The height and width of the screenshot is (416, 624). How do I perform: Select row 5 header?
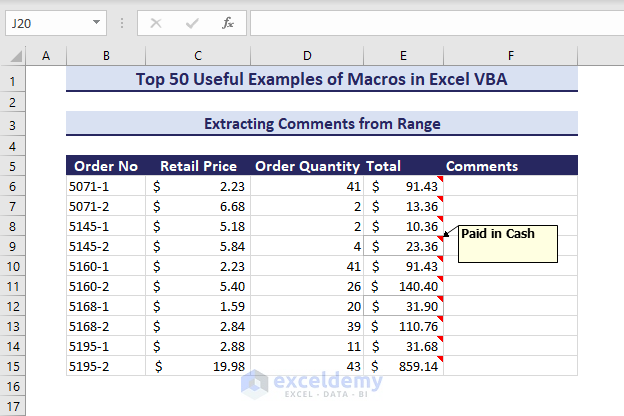[x=13, y=166]
